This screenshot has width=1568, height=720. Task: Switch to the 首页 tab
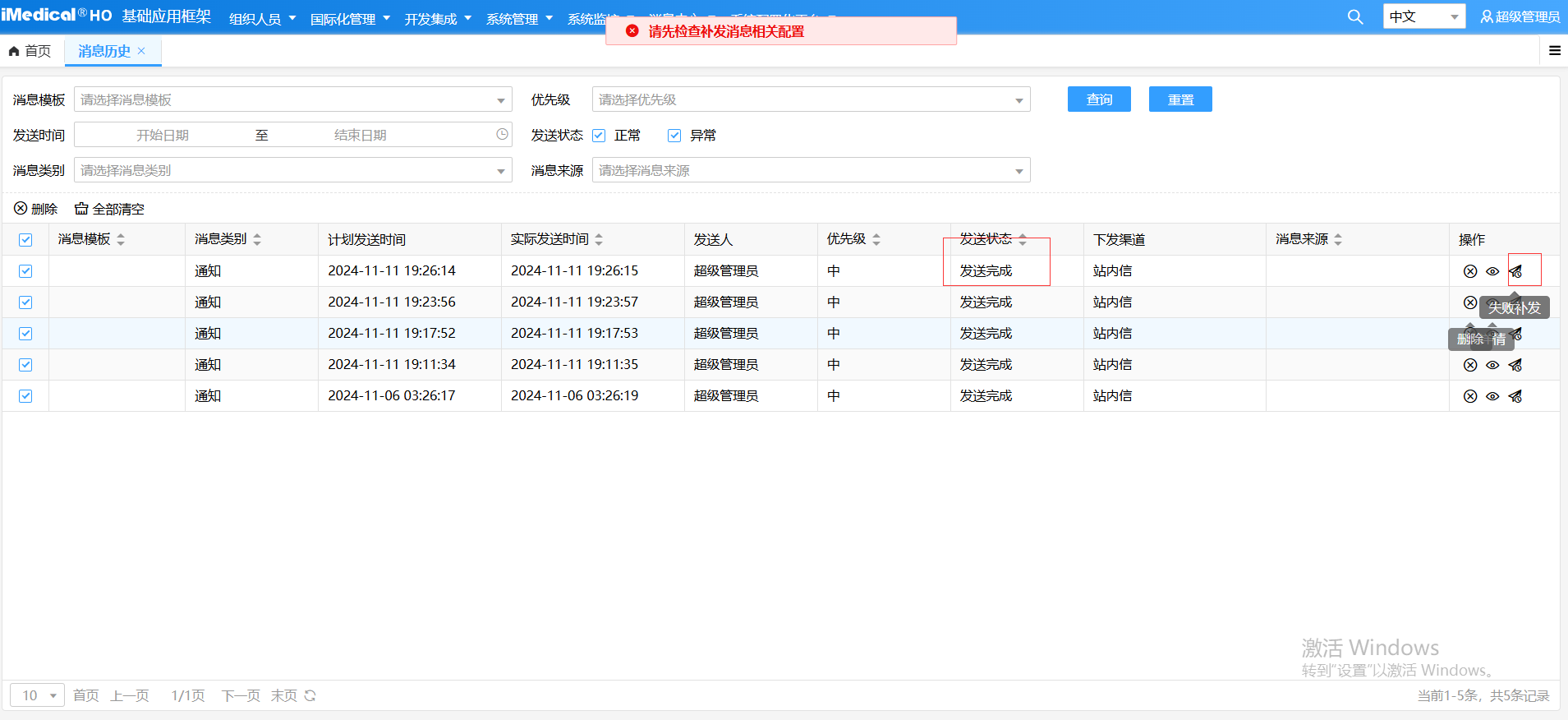pos(30,51)
